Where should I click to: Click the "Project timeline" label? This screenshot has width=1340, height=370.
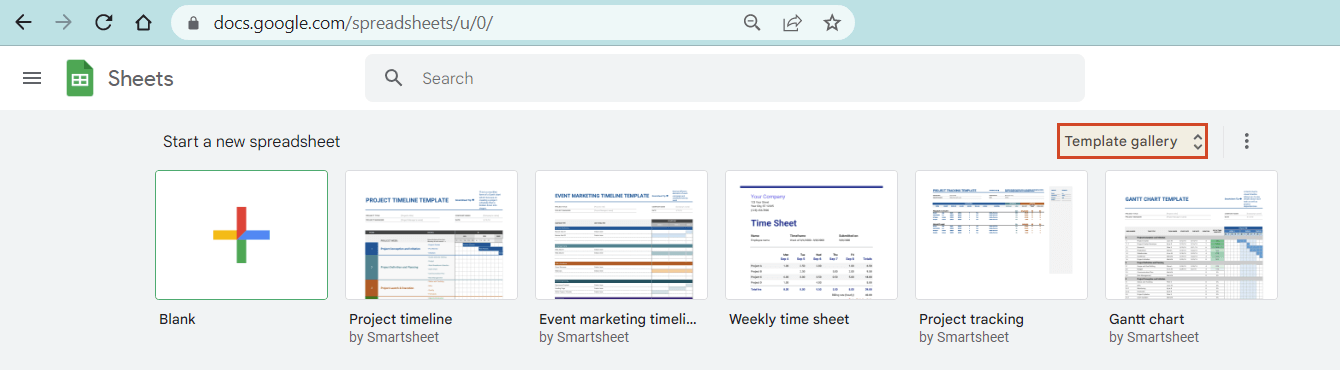coord(400,319)
